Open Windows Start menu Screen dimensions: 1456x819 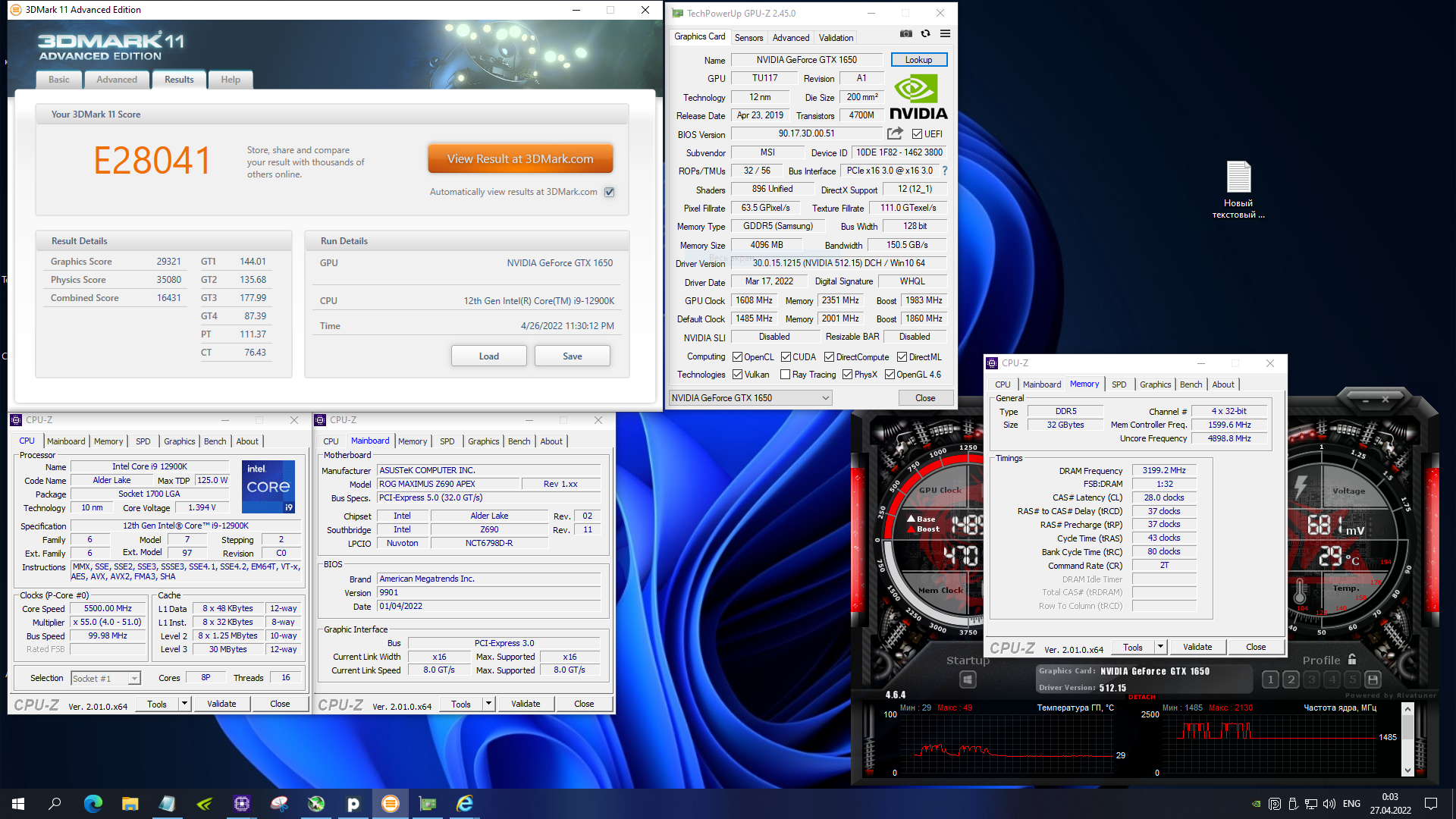[x=18, y=804]
